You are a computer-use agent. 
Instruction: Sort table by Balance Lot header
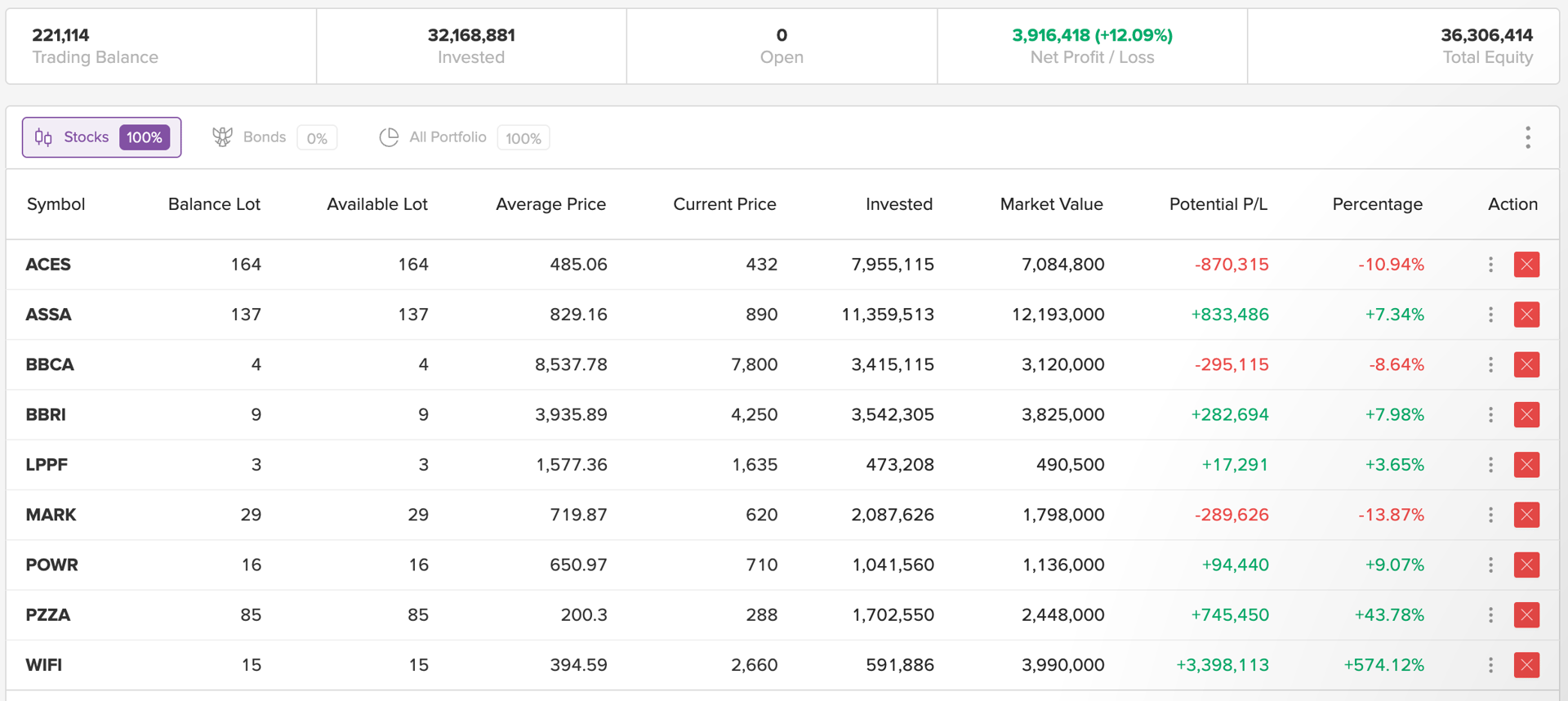[x=214, y=204]
